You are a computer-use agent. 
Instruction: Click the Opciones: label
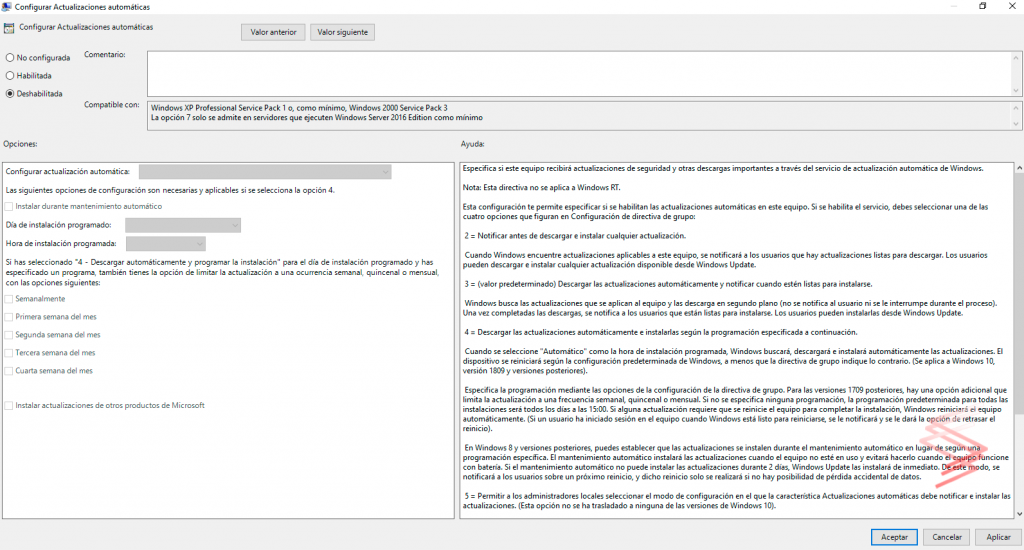pyautogui.click(x=20, y=144)
